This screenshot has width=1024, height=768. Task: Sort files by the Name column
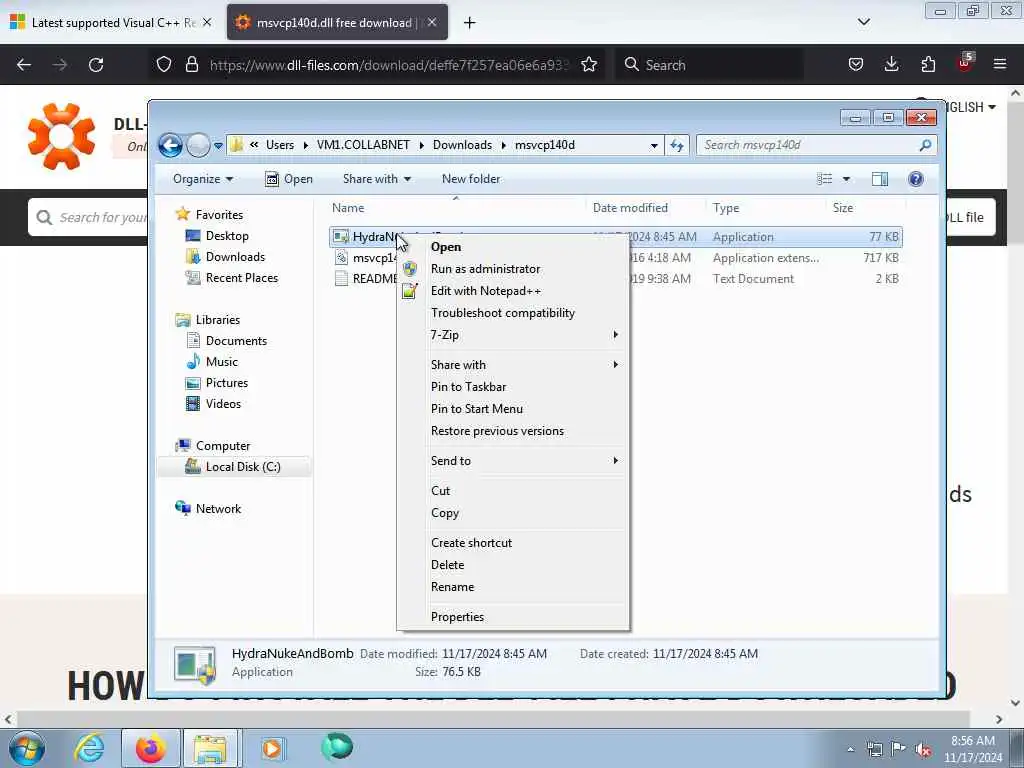456,208
